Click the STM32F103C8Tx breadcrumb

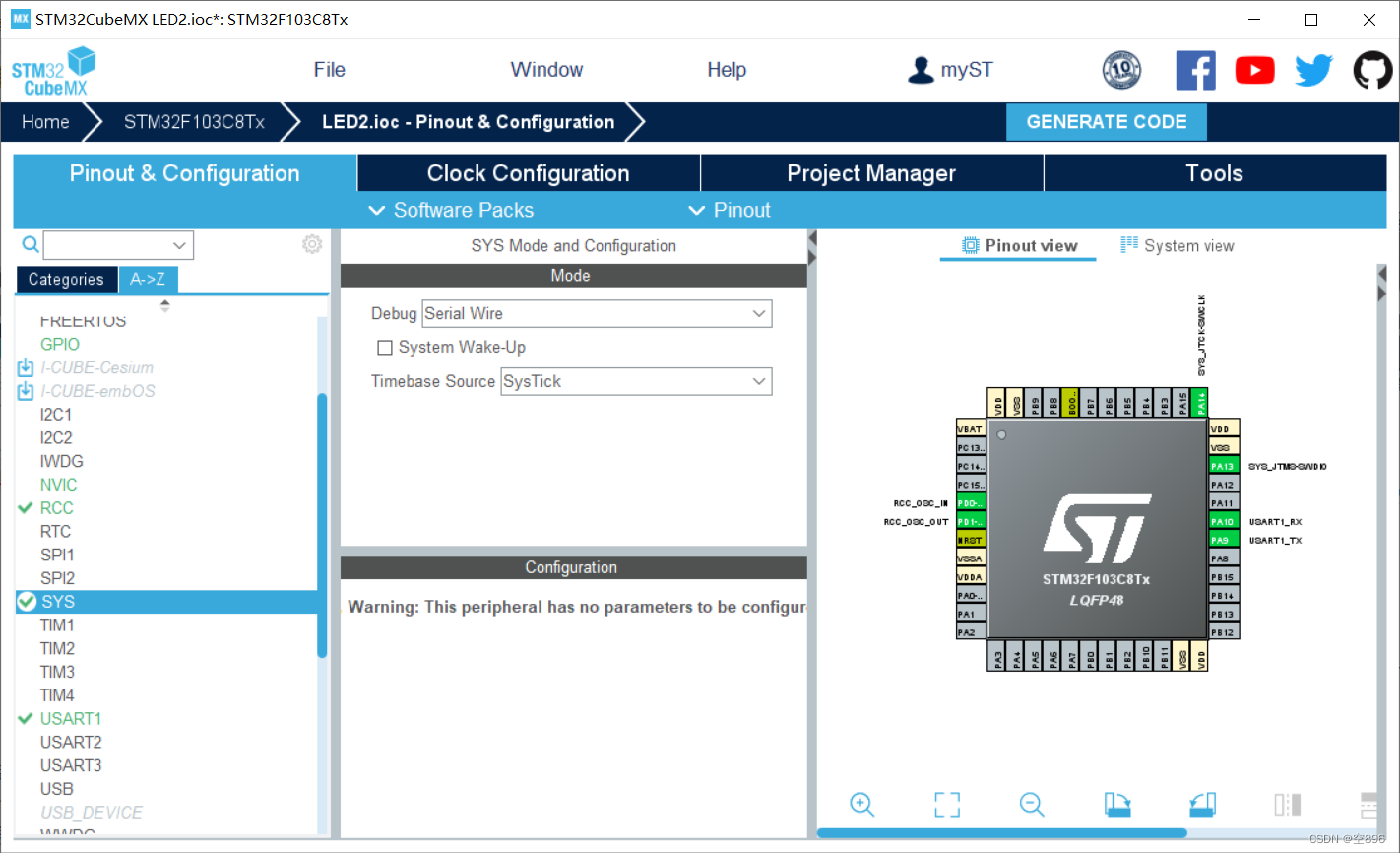pos(194,122)
